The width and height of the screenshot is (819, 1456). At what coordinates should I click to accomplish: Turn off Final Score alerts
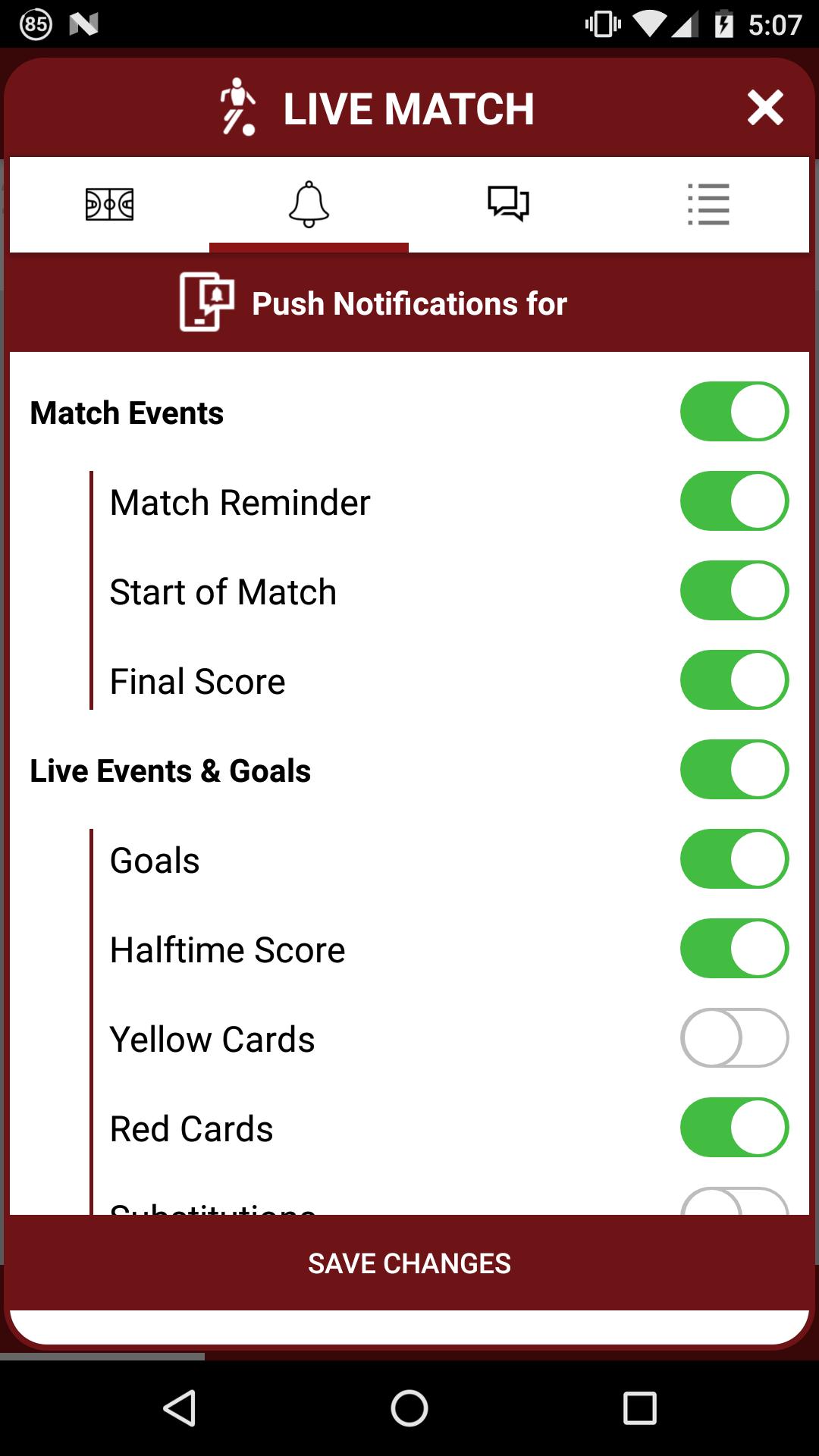(733, 680)
